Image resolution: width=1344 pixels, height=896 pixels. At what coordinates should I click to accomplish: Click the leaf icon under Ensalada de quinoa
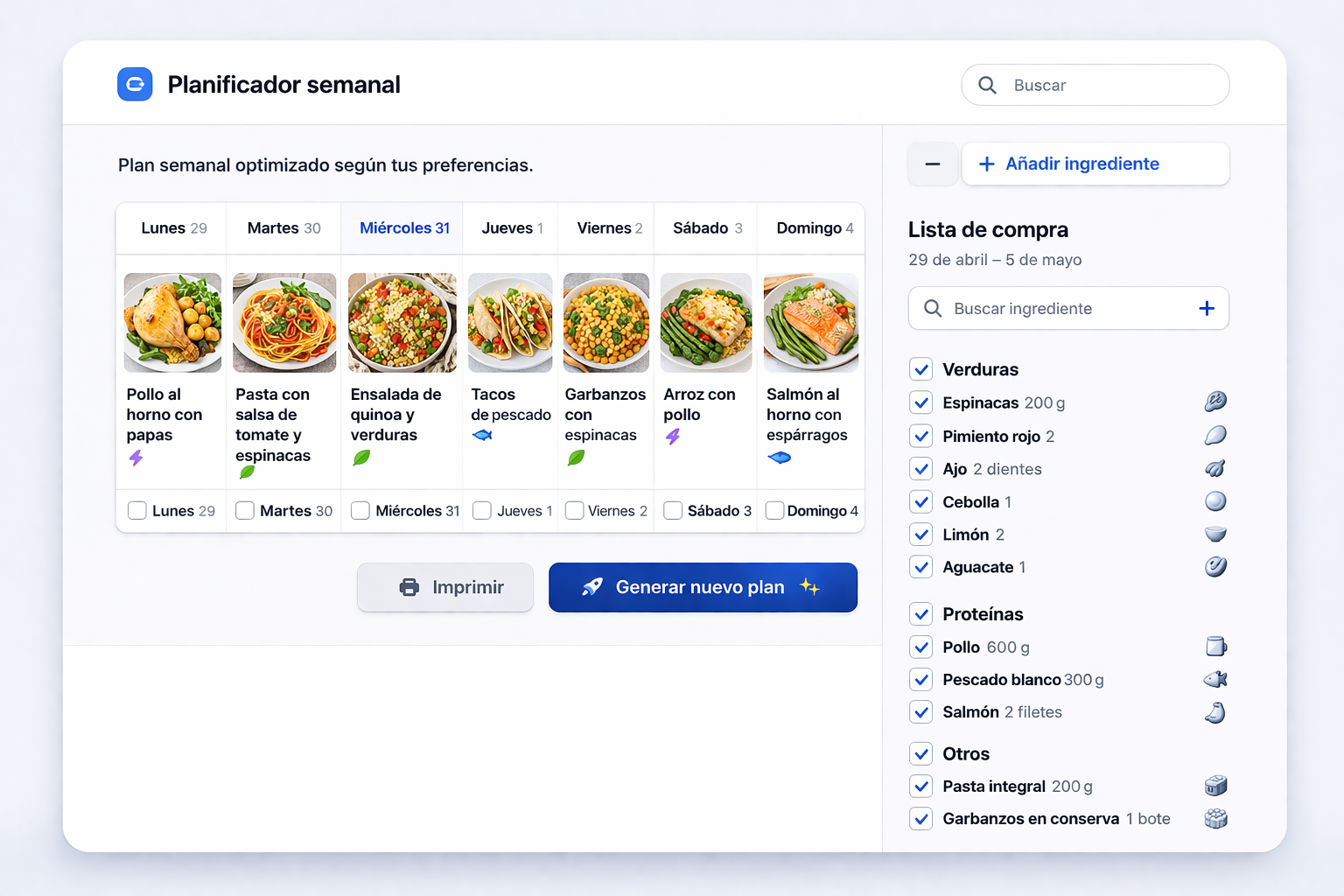361,458
